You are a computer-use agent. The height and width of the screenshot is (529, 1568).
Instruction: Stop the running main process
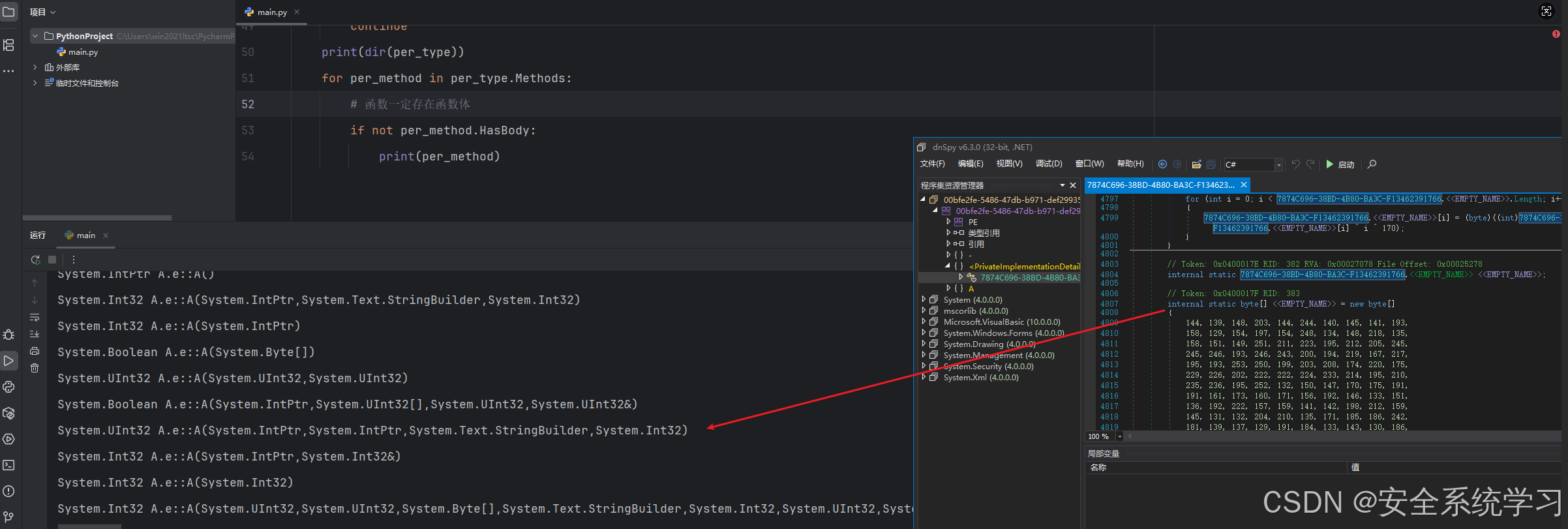pos(52,260)
